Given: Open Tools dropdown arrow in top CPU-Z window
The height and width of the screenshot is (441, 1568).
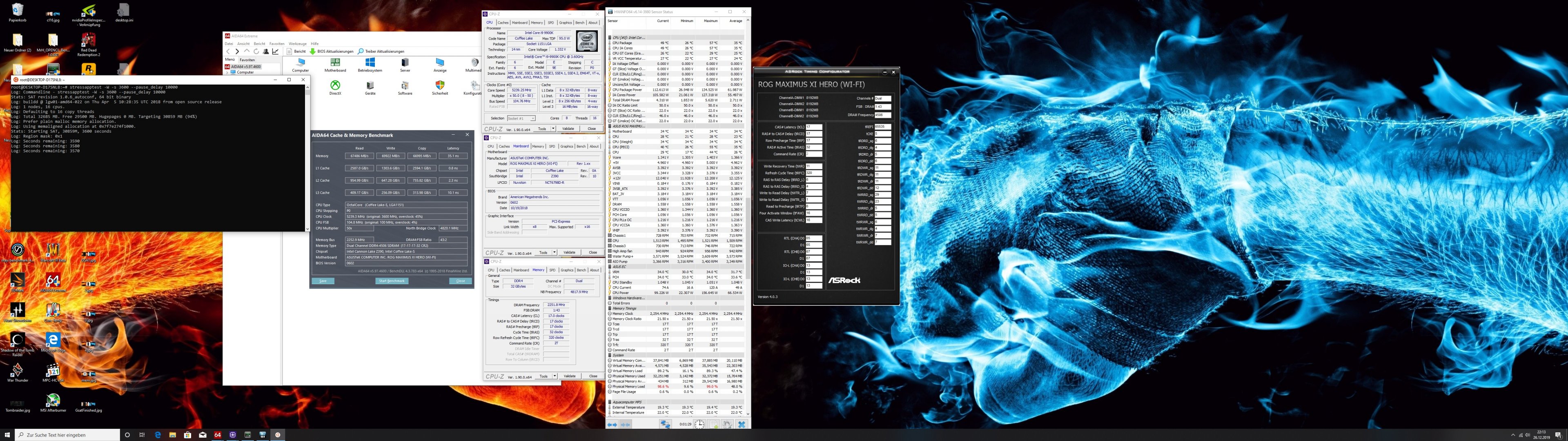Looking at the screenshot, I should [553, 129].
